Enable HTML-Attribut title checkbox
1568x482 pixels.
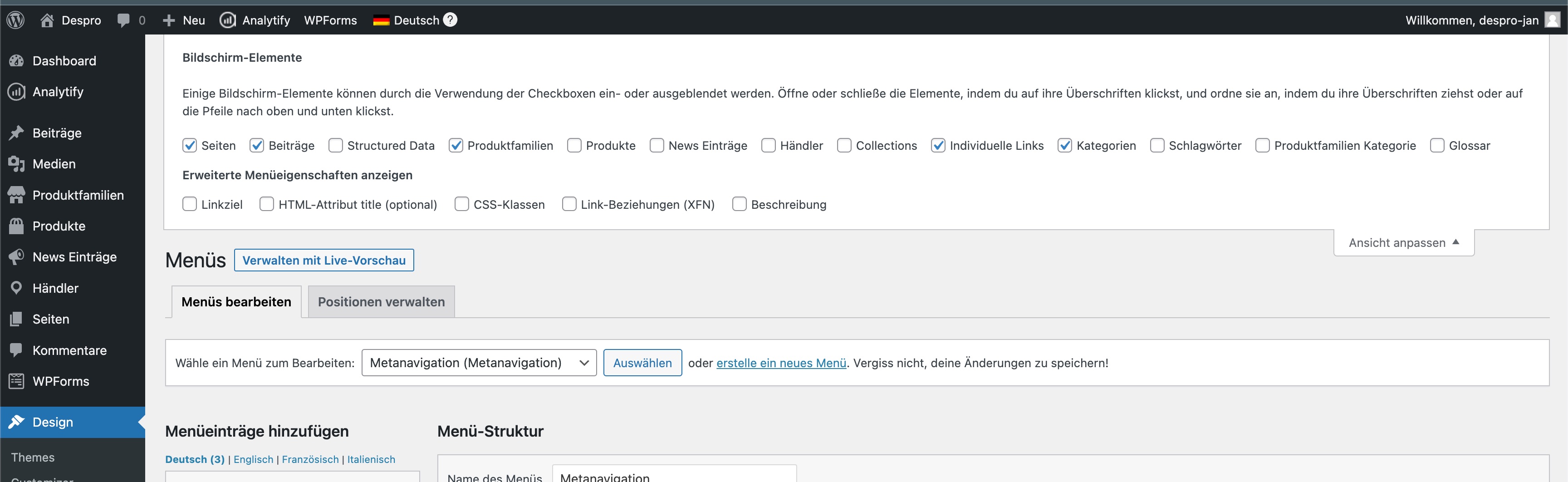click(267, 204)
